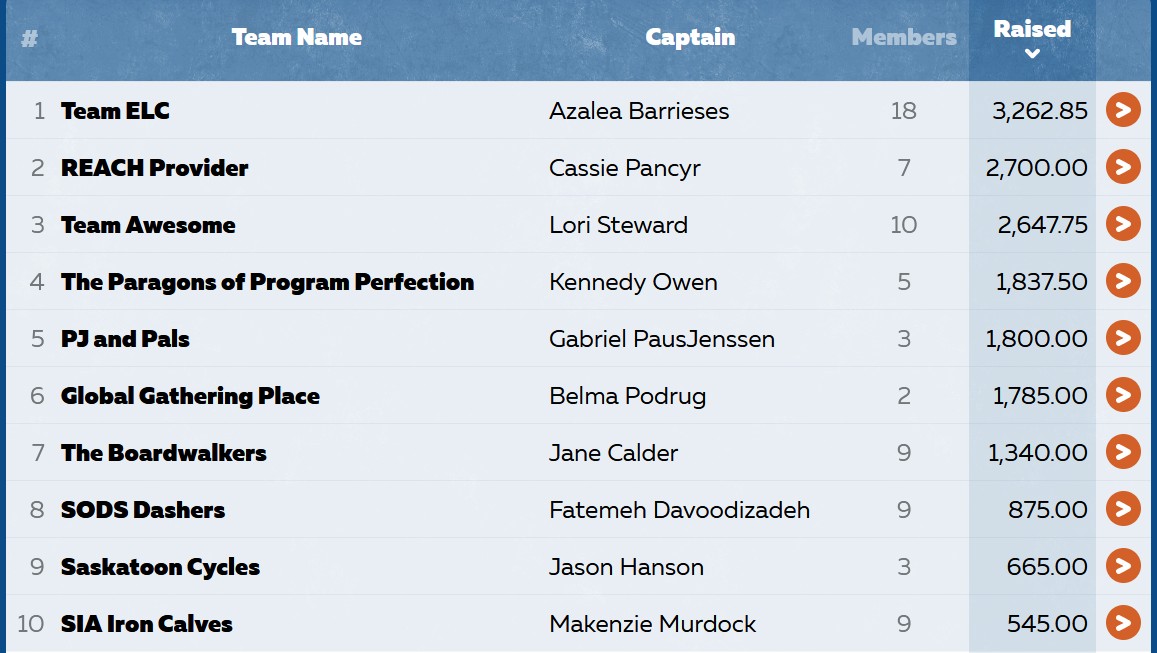Click the orange arrow for Saskatoon Cycles
The width and height of the screenshot is (1157, 653).
coord(1123,566)
